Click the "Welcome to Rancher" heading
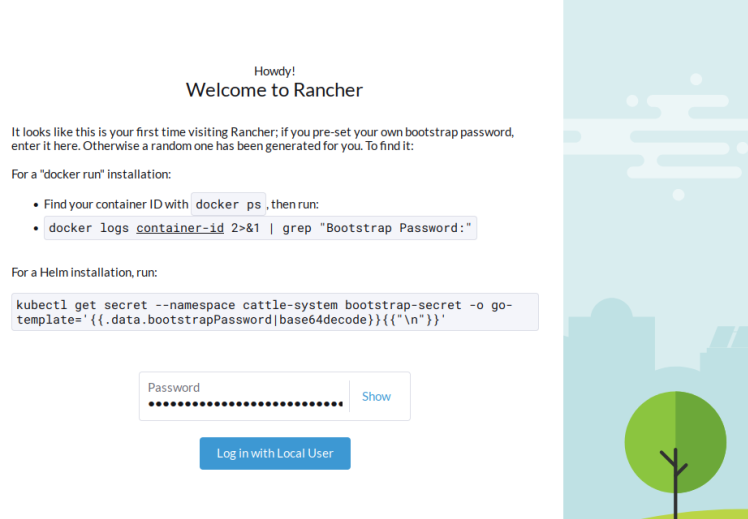748x519 pixels. click(x=274, y=90)
